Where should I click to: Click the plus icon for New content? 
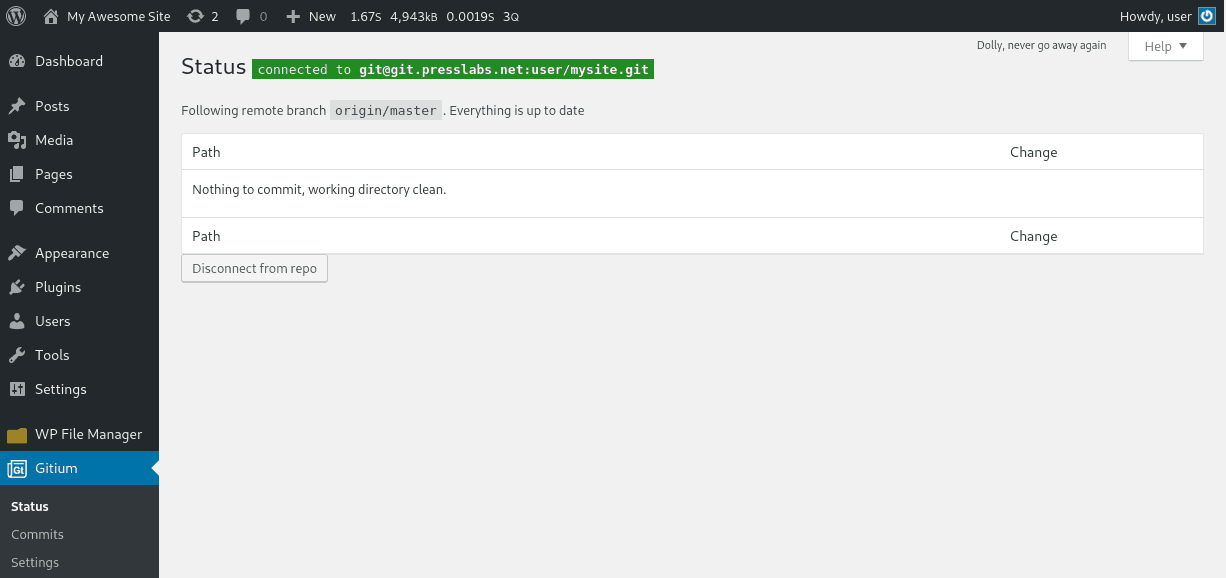(x=293, y=16)
